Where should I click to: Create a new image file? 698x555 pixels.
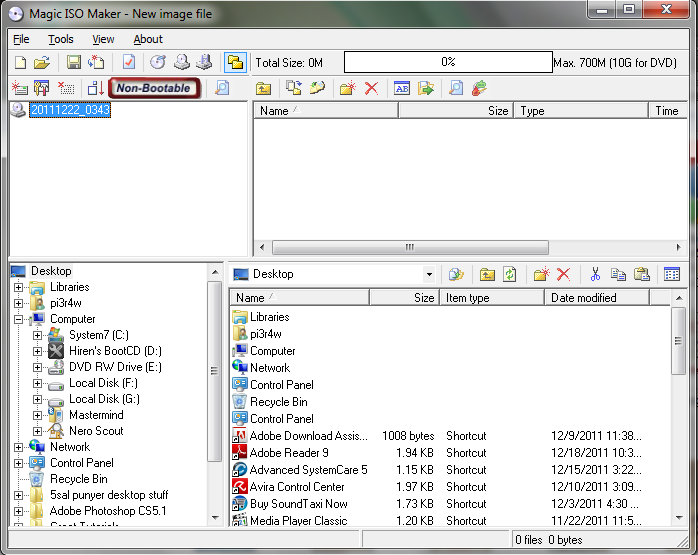(x=20, y=62)
